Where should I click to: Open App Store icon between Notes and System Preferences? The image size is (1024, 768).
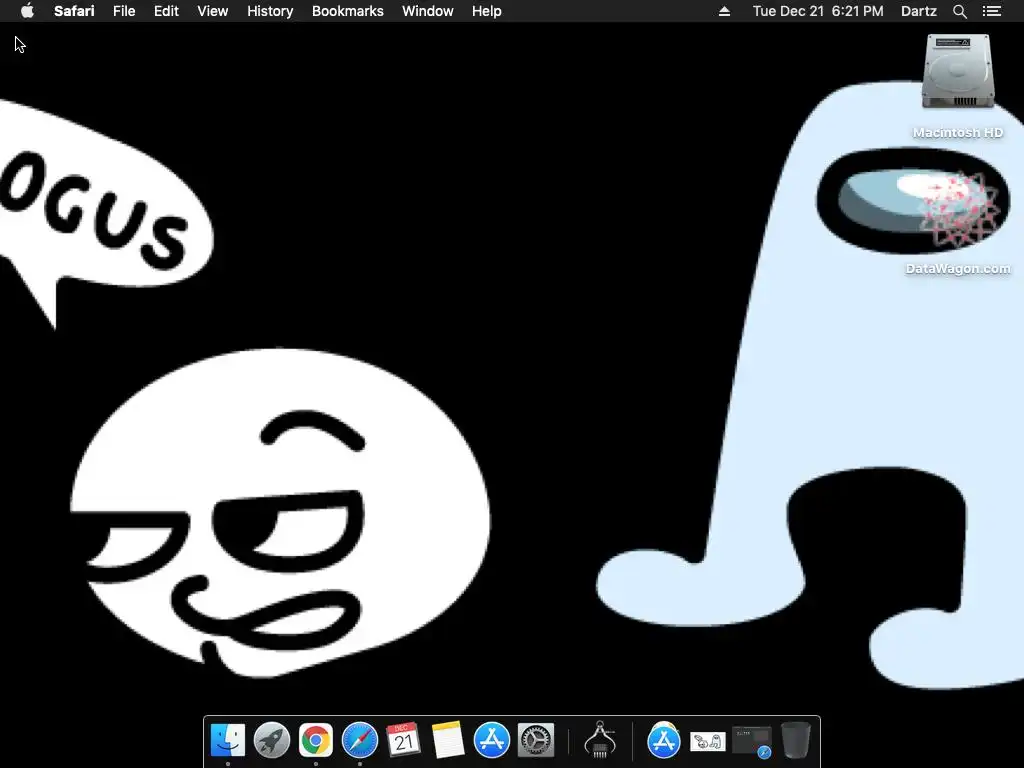coord(492,740)
